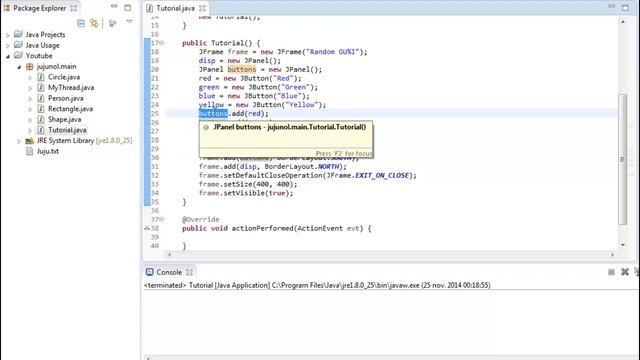640x360 pixels.
Task: Click the frame.setVisible(true) line
Action: [x=246, y=193]
